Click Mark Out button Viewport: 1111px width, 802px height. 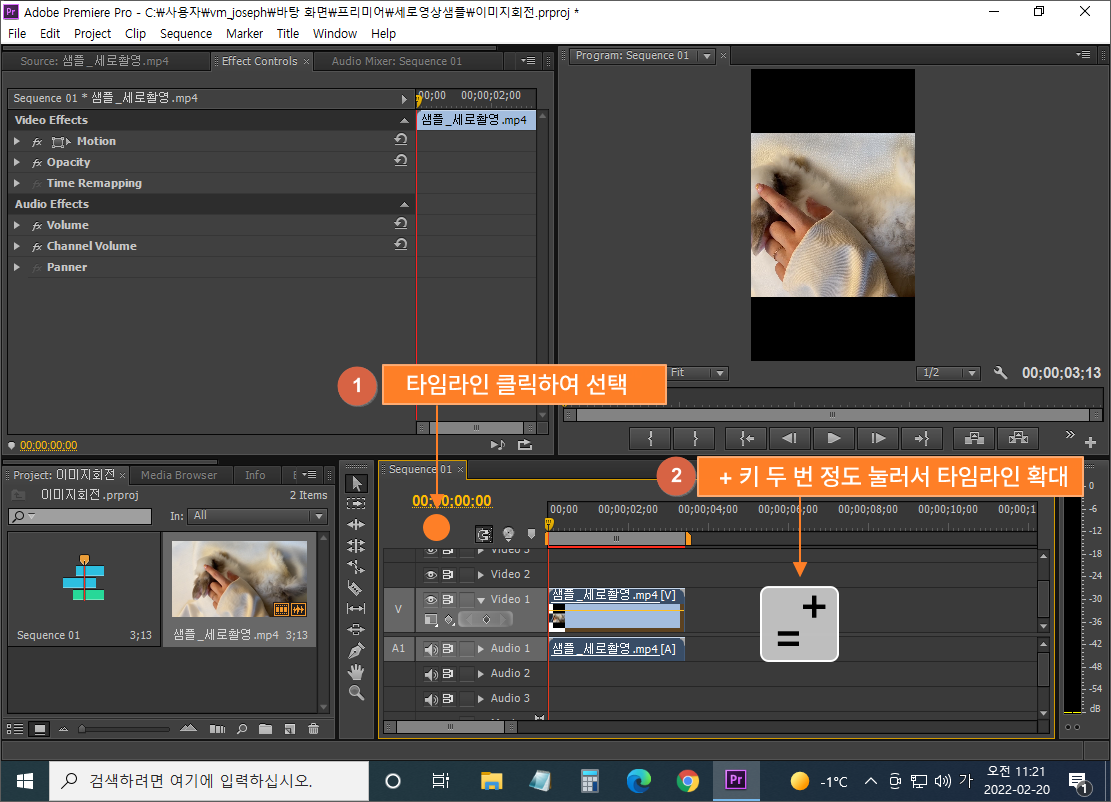click(694, 439)
